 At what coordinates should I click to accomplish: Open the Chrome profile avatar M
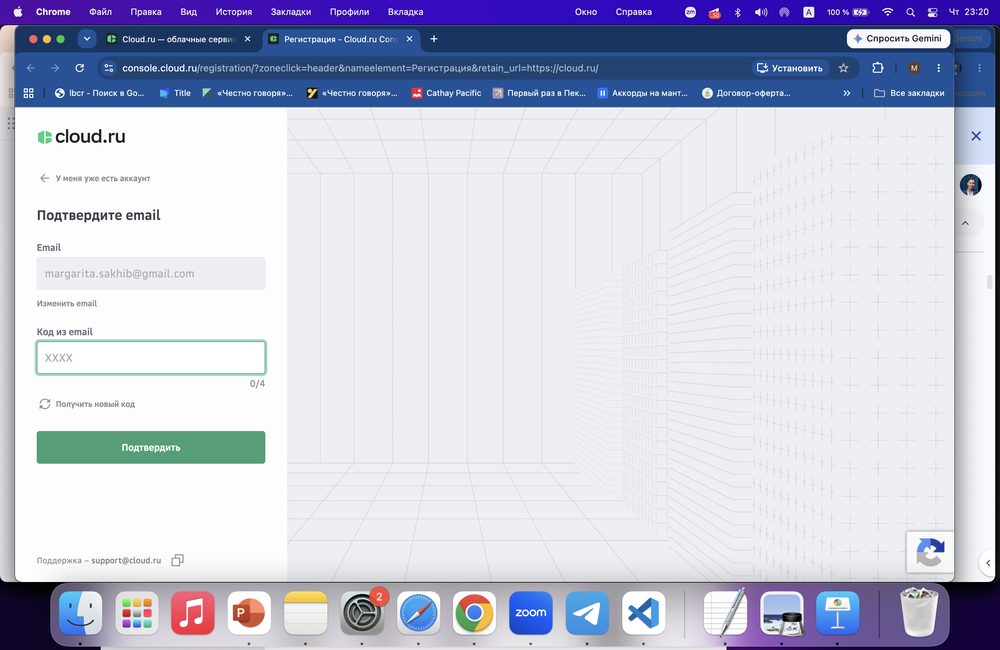[x=914, y=68]
